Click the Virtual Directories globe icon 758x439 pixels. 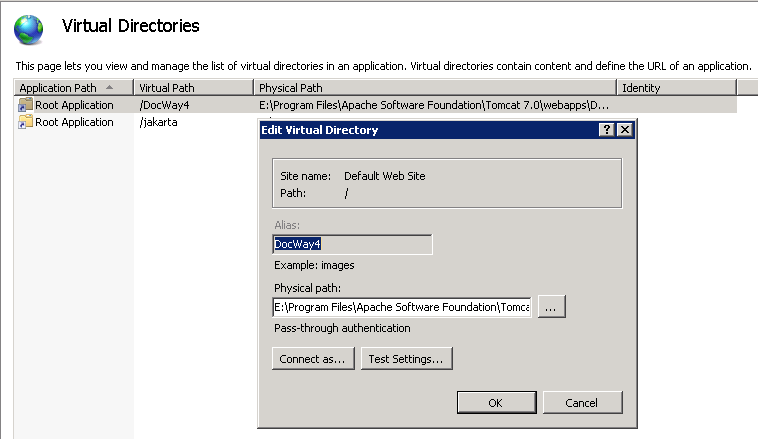click(29, 30)
